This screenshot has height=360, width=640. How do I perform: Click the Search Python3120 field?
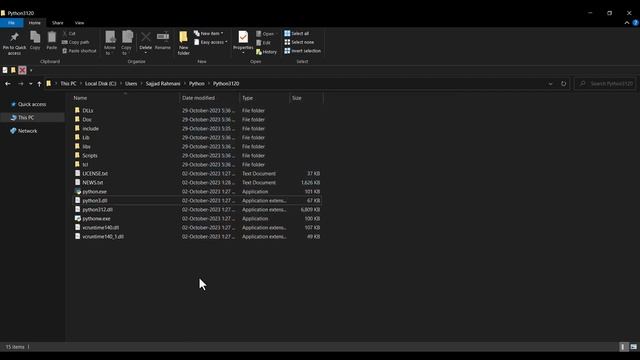point(605,84)
